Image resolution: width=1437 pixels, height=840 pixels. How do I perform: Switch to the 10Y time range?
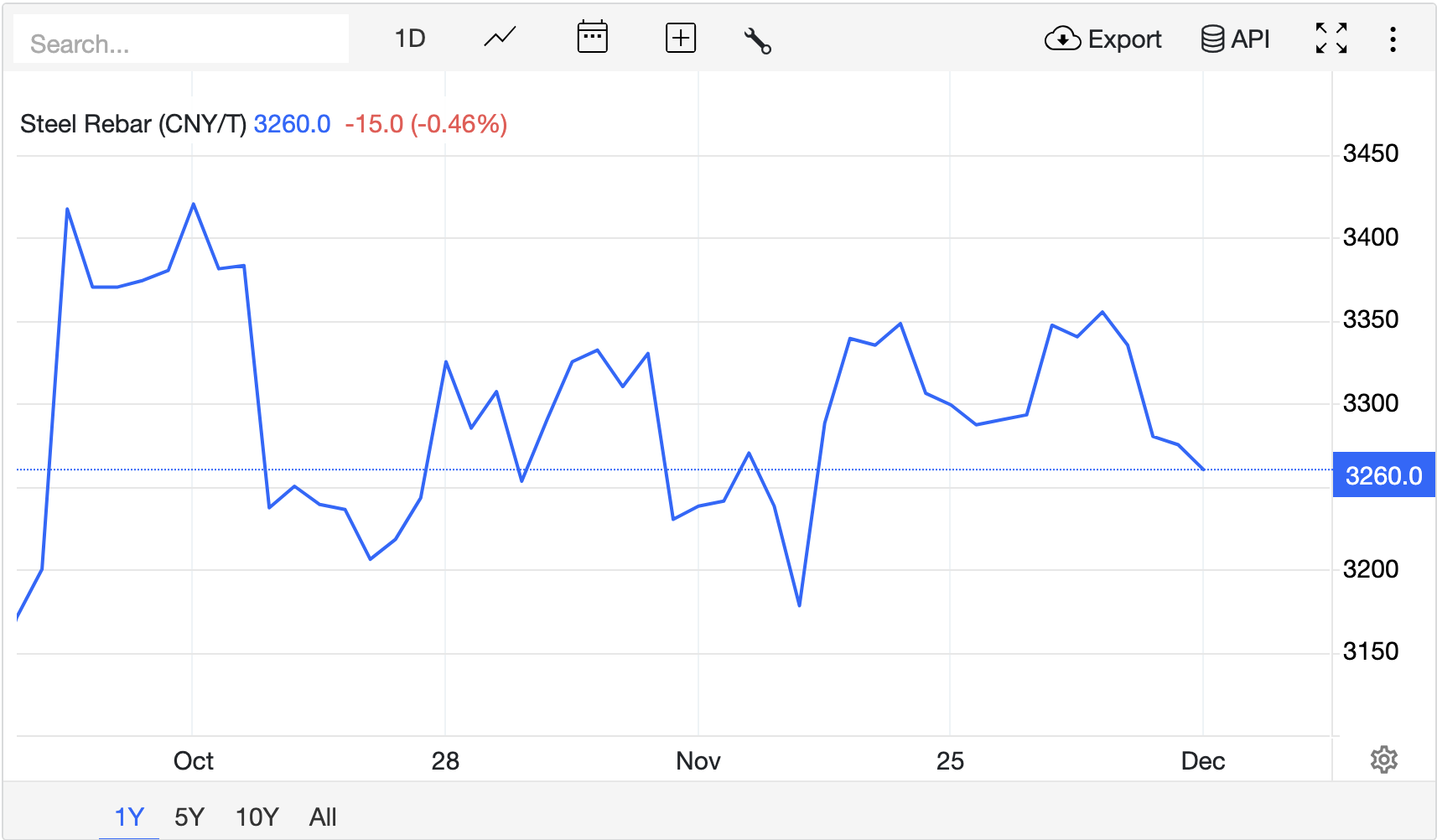coord(257,817)
